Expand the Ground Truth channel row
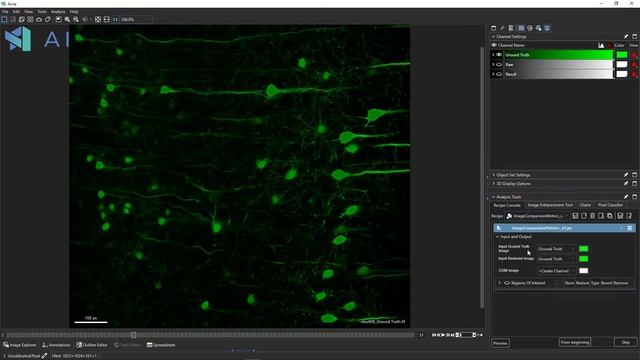Viewport: 640px width, 360px height. click(493, 55)
